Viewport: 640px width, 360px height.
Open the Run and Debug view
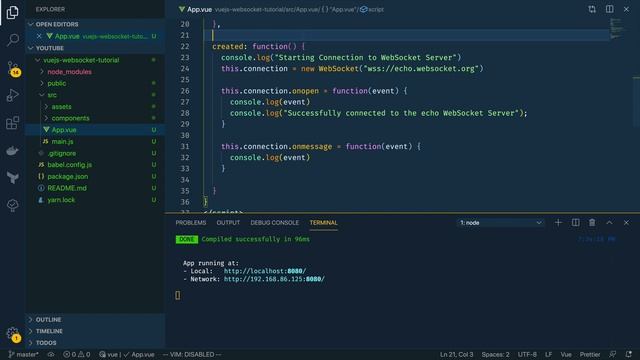tap(13, 95)
